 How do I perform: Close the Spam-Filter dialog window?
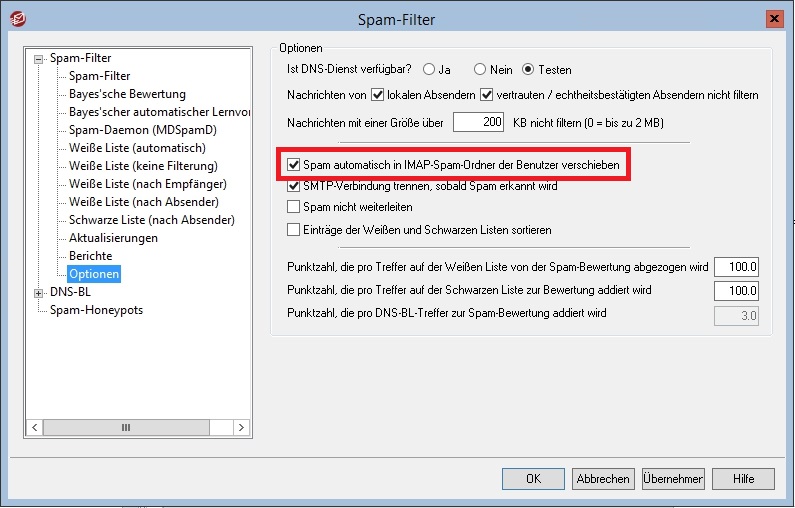pos(774,18)
